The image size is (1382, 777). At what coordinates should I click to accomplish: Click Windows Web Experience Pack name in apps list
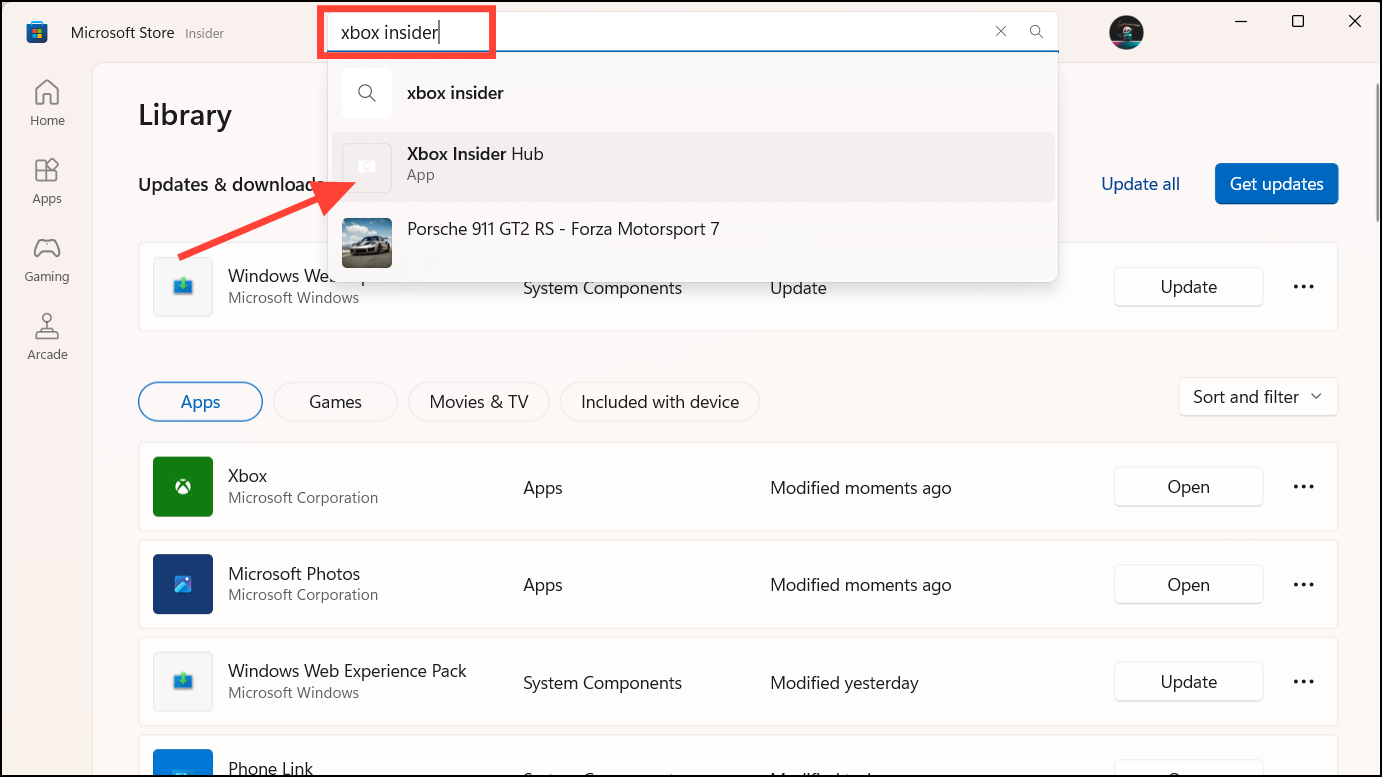(347, 671)
